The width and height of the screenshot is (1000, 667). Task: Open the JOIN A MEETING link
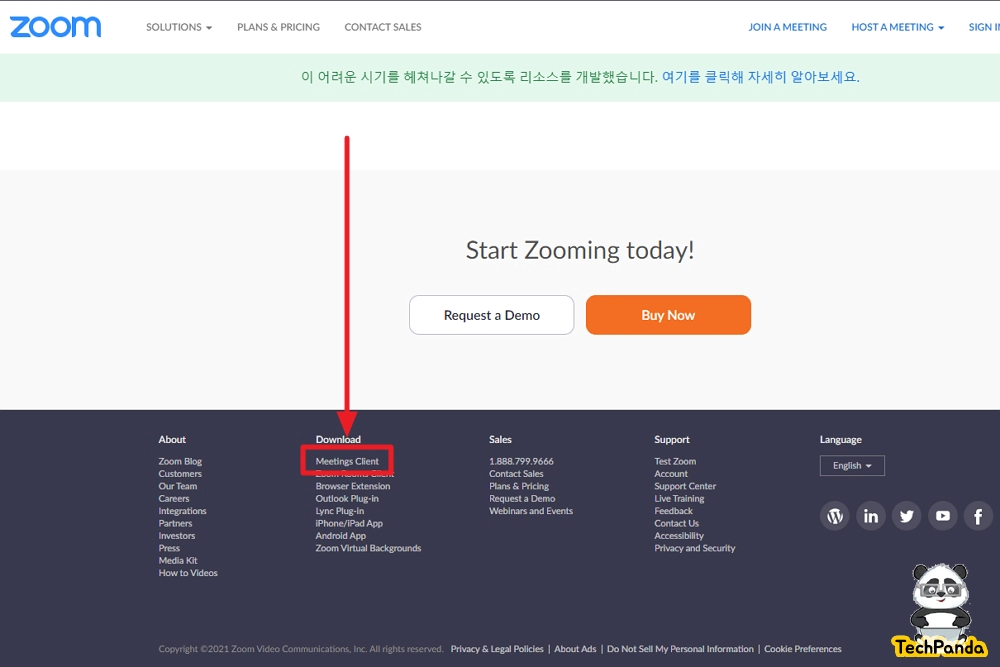click(x=788, y=27)
